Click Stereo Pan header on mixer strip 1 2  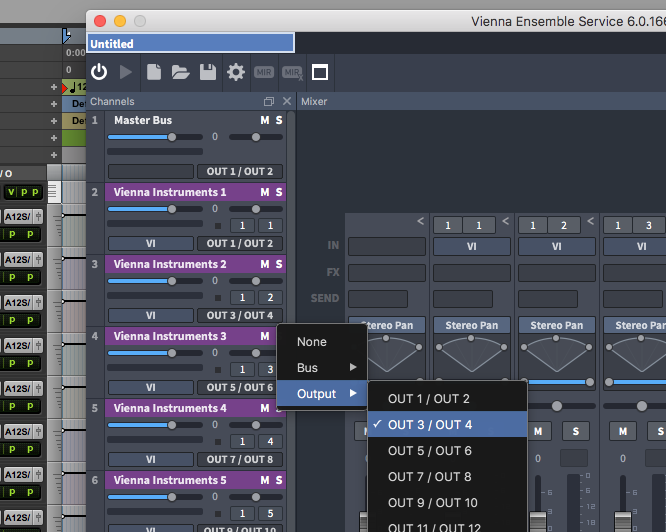tap(556, 326)
